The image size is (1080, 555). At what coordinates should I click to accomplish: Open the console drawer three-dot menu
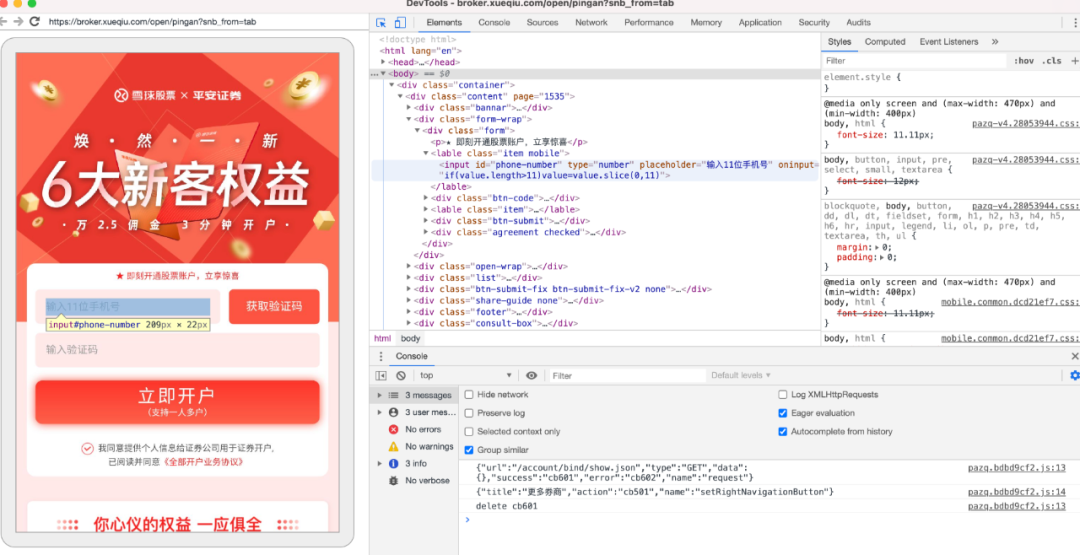[x=381, y=356]
